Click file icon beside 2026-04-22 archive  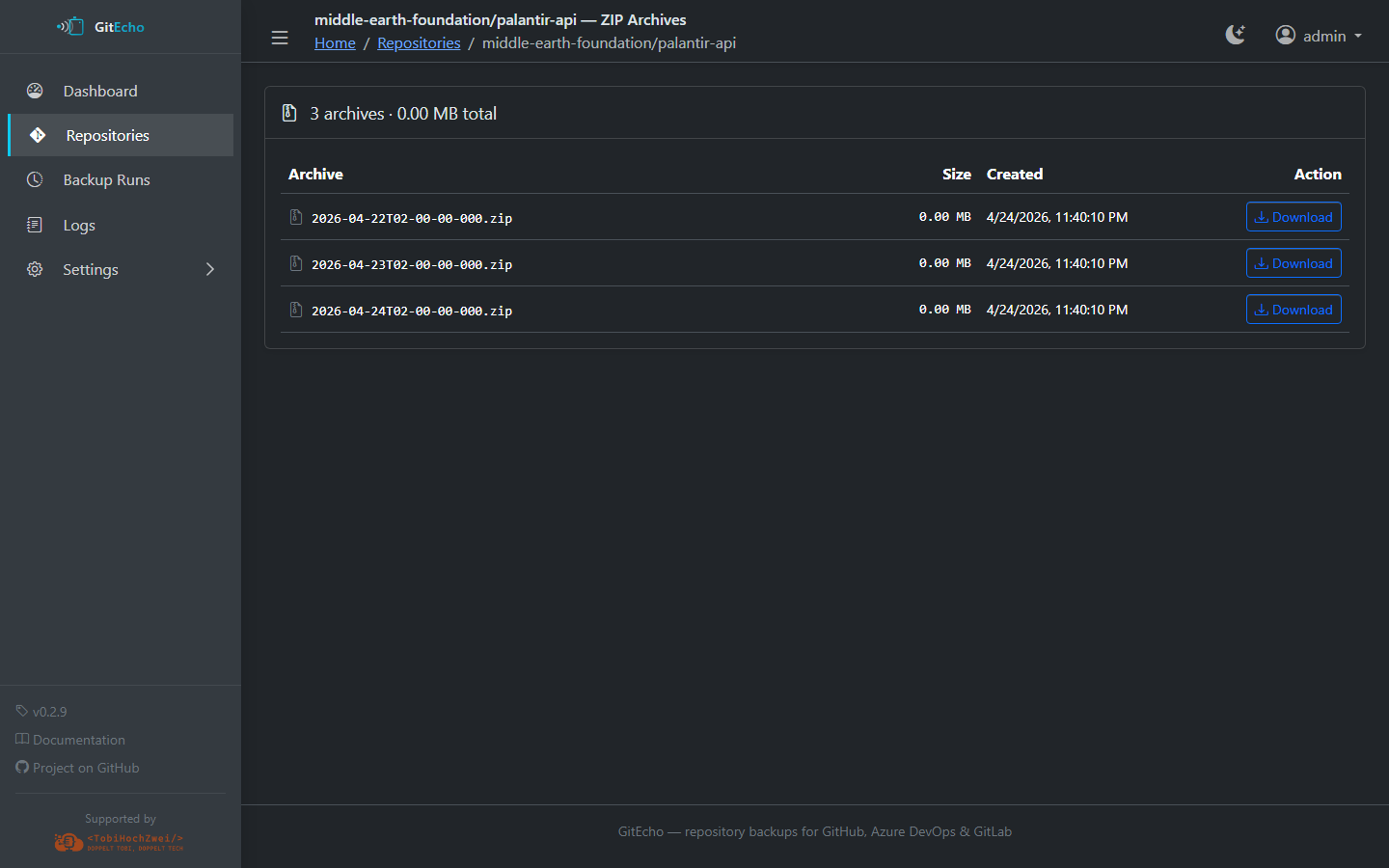click(x=296, y=217)
